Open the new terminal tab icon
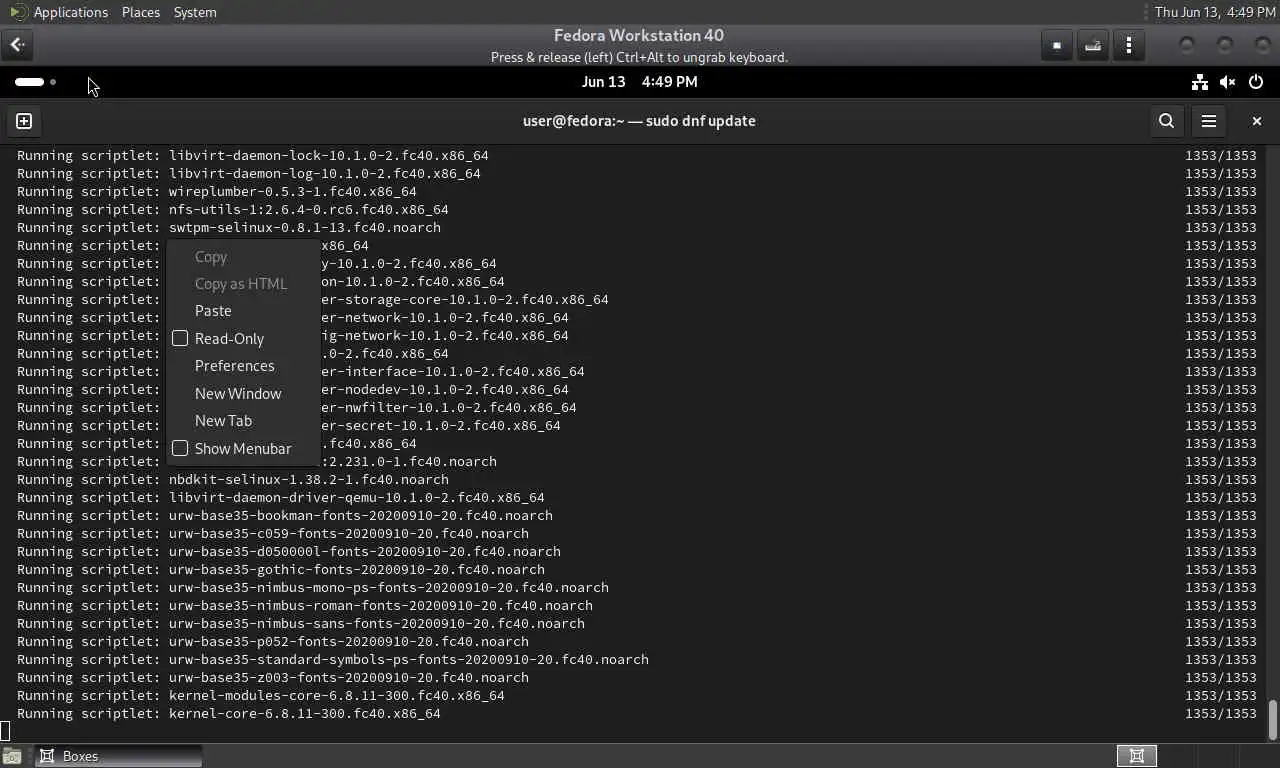The image size is (1280, 768). pyautogui.click(x=24, y=121)
